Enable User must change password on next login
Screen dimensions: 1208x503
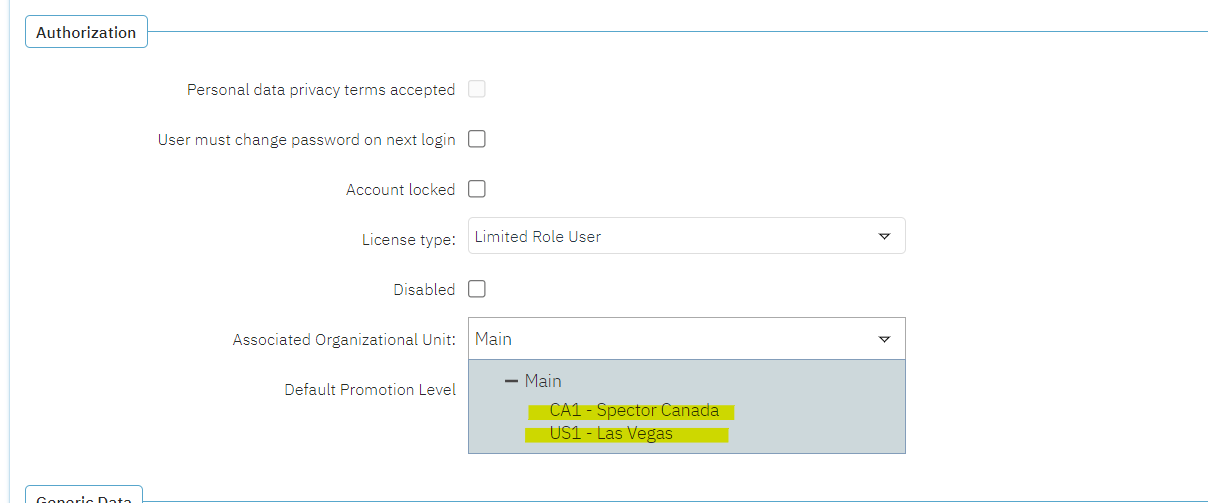(477, 139)
